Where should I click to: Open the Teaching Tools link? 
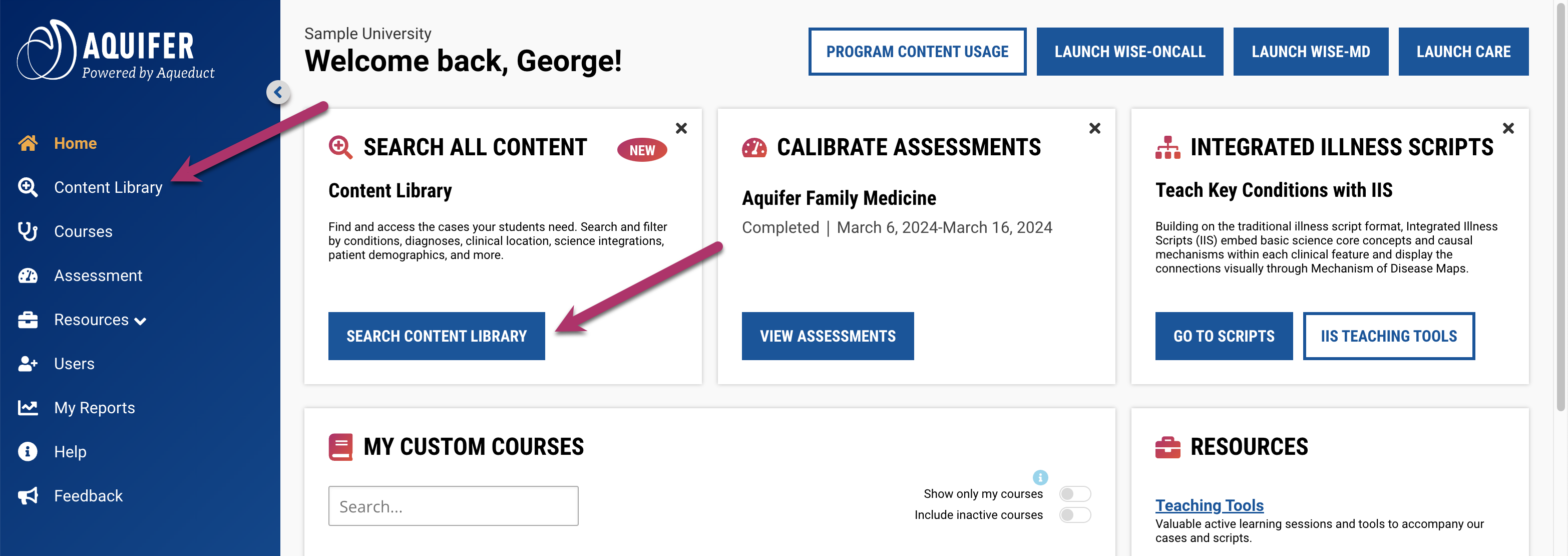[x=1209, y=505]
